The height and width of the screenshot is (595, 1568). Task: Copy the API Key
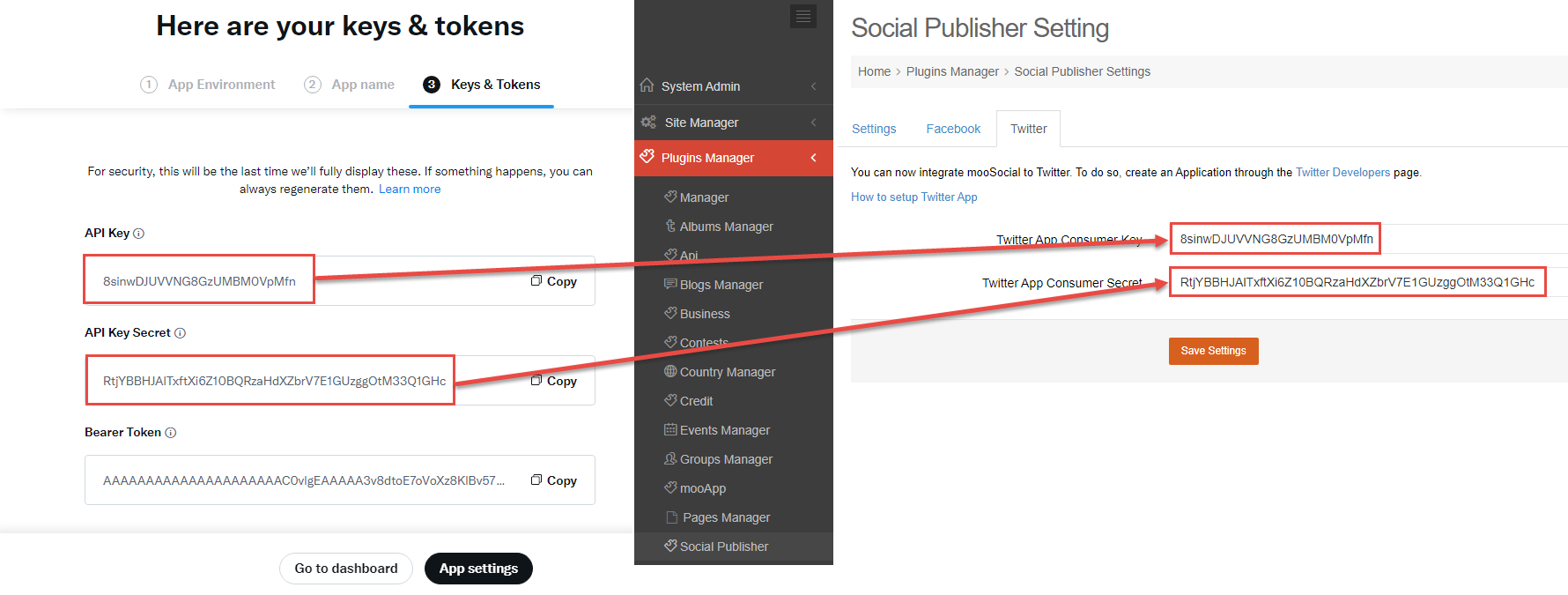[554, 281]
